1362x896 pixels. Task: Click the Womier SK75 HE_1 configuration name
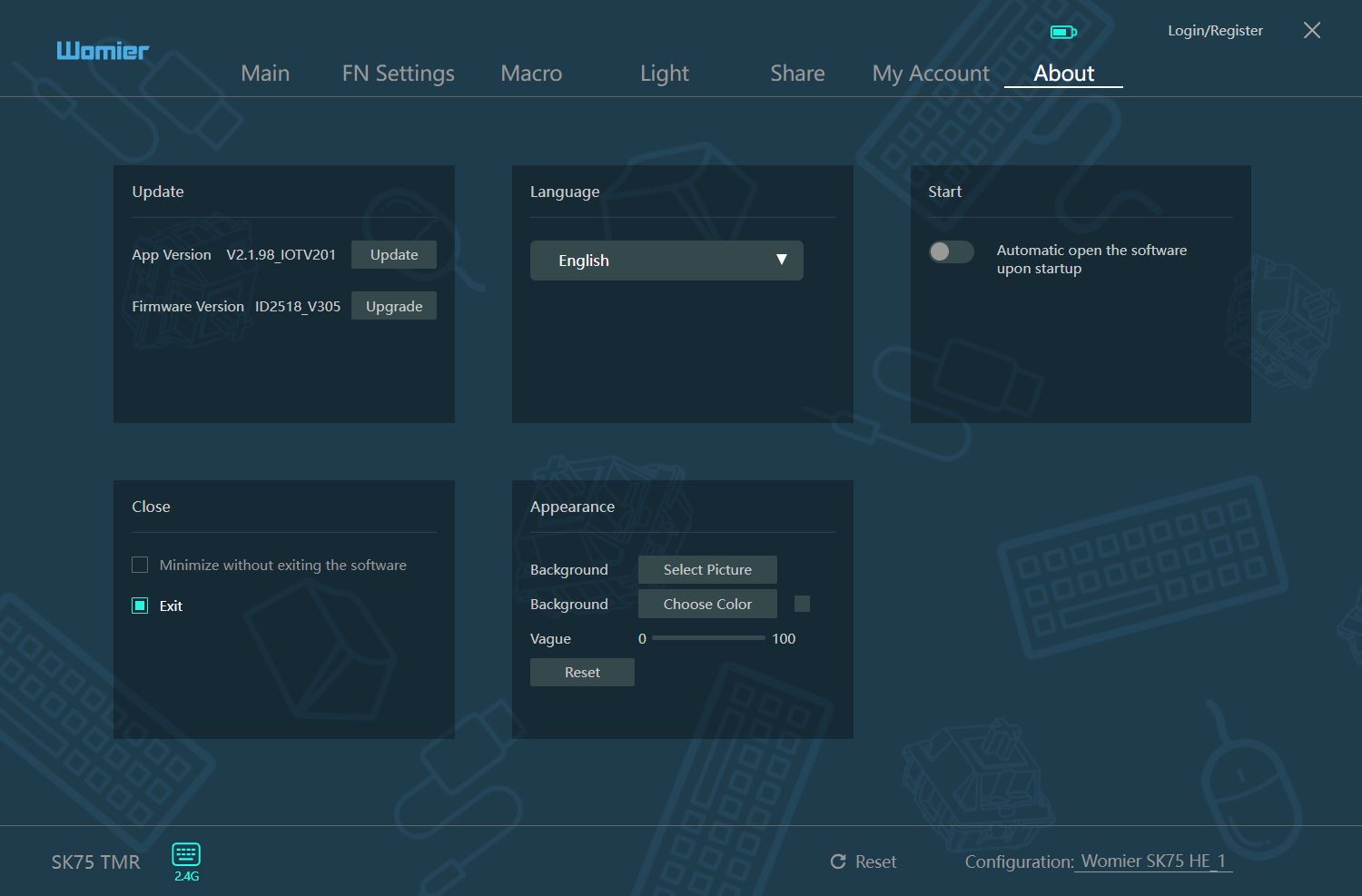(1153, 862)
